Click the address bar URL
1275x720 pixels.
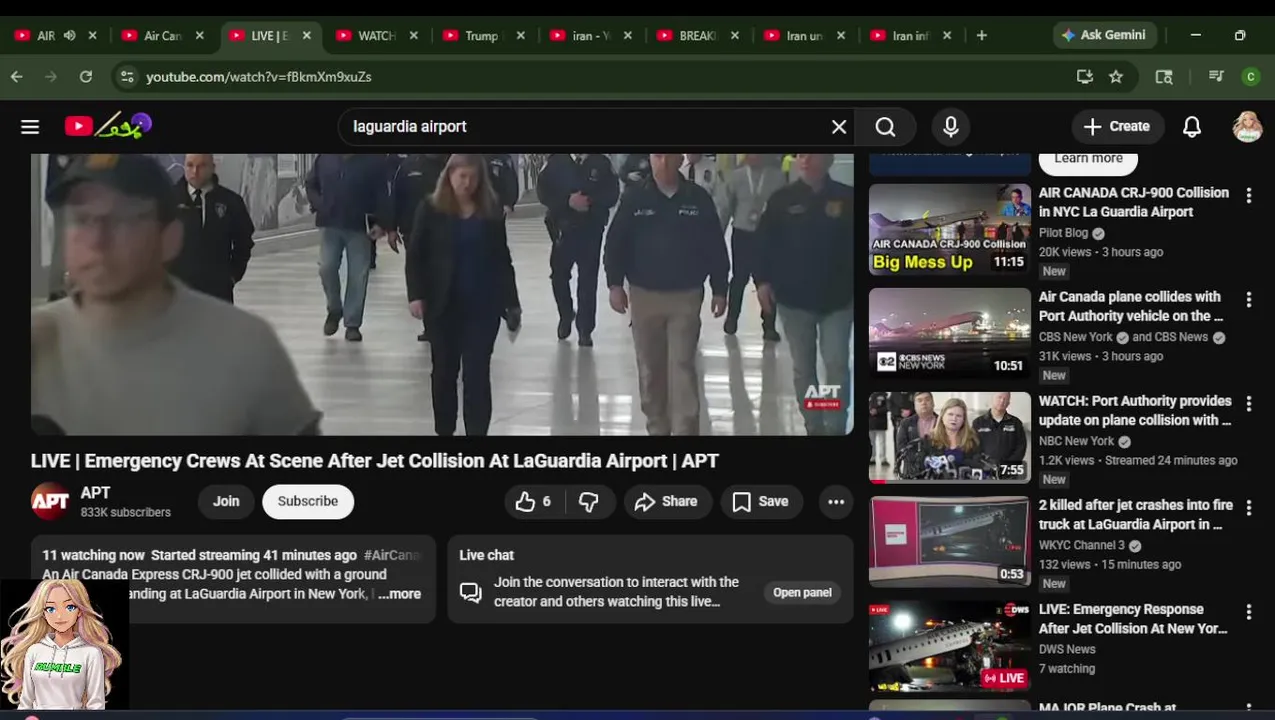(x=258, y=77)
